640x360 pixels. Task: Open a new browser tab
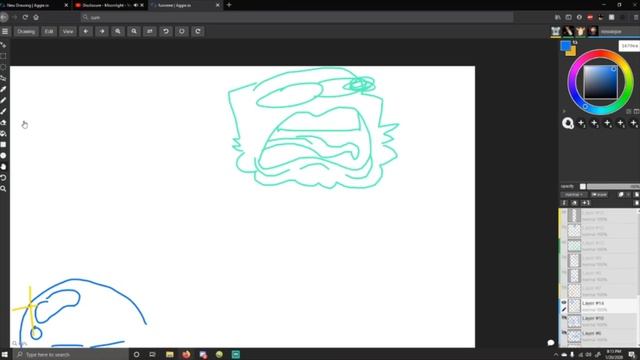[x=229, y=5]
